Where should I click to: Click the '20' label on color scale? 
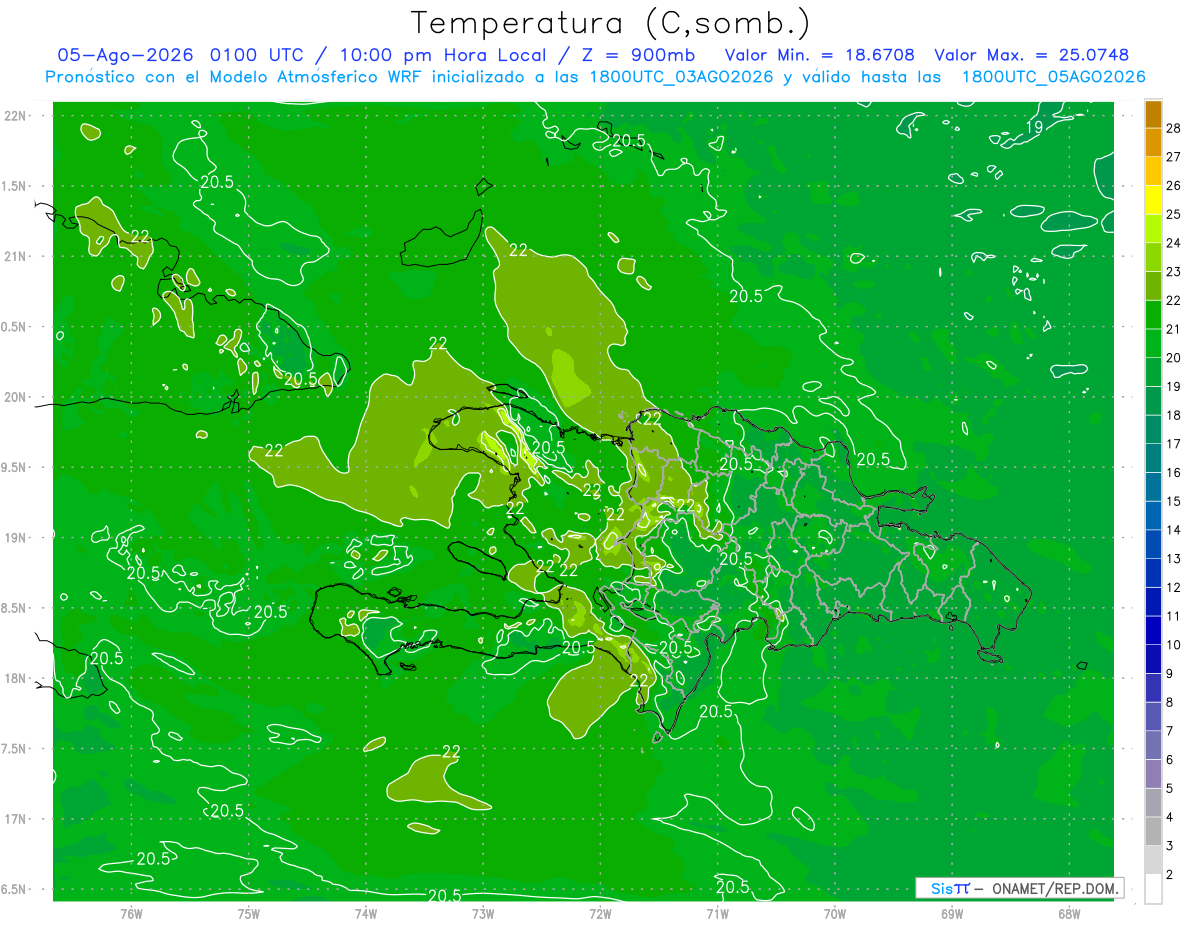click(1173, 358)
